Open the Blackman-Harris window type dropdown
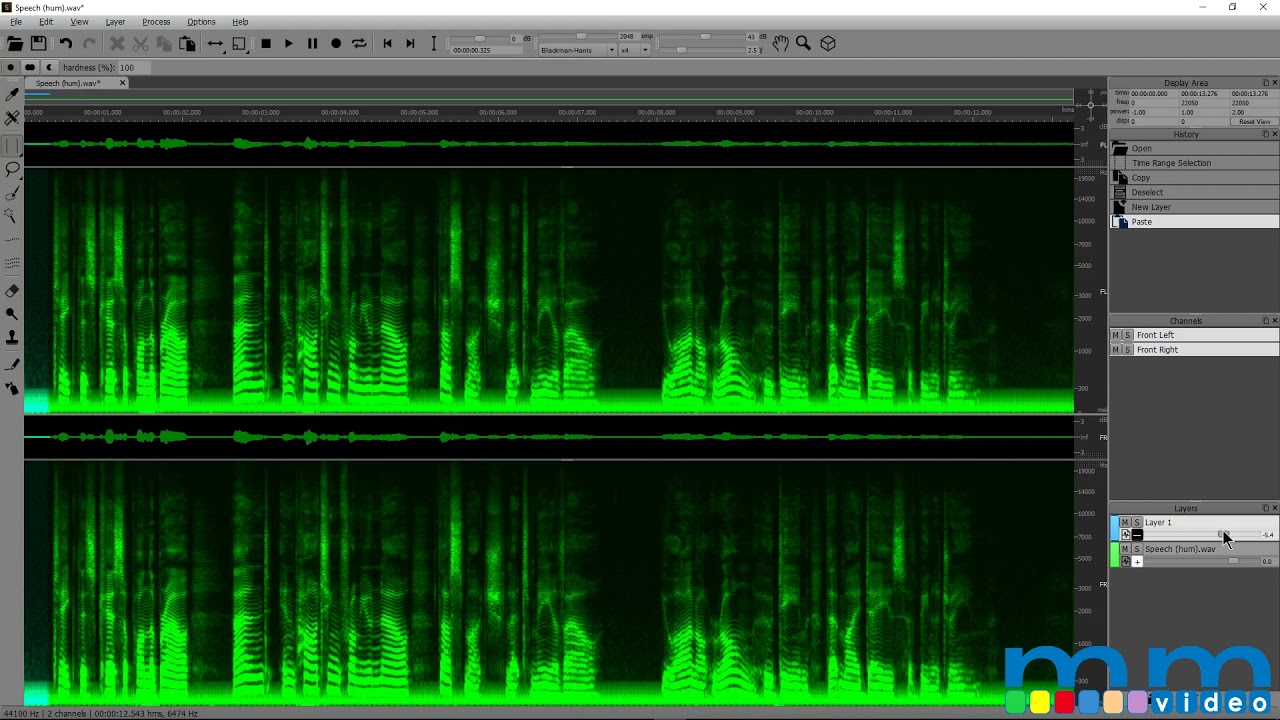The image size is (1280, 720). point(578,50)
